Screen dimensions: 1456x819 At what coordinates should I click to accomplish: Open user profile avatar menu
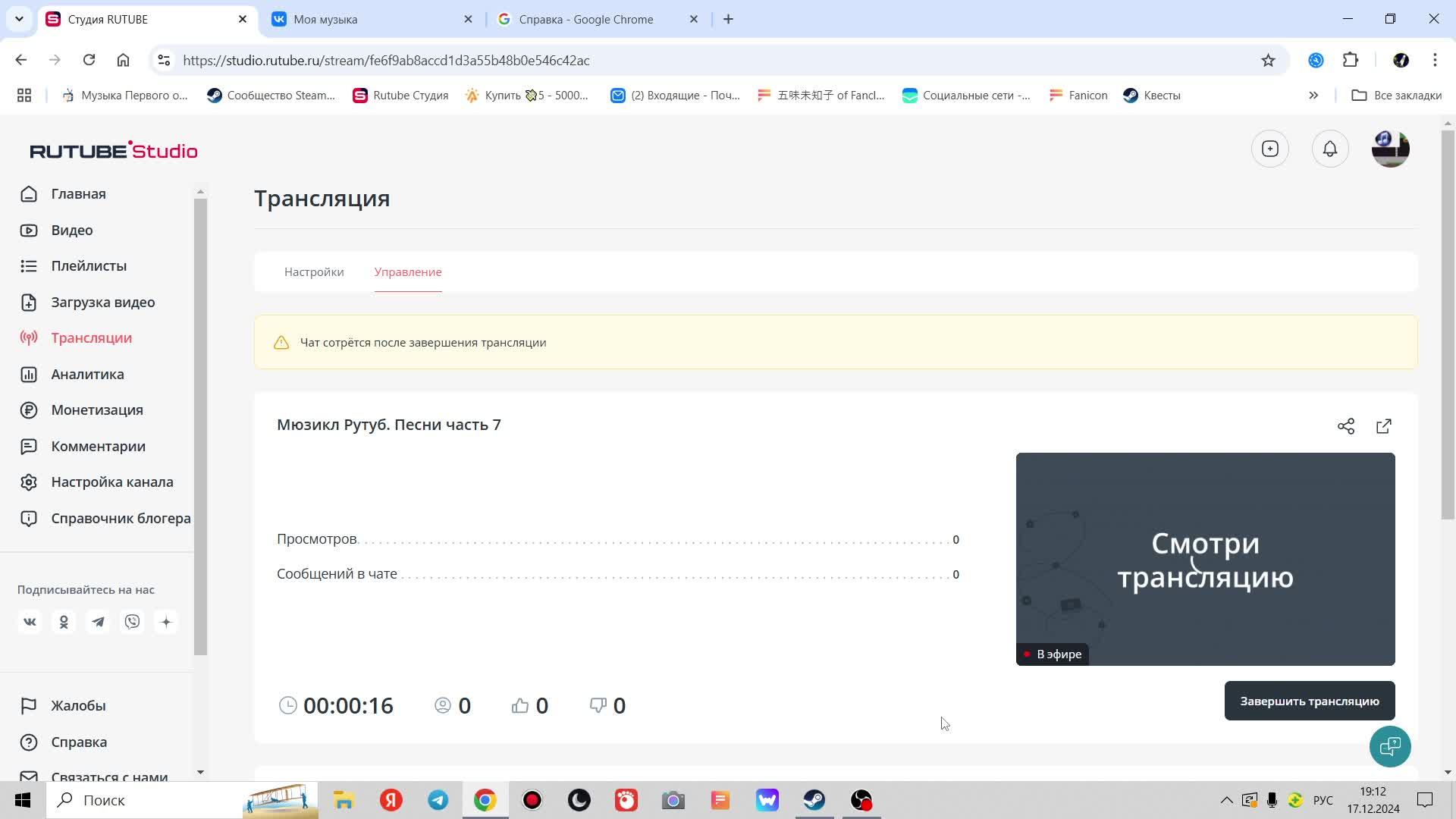(1390, 149)
